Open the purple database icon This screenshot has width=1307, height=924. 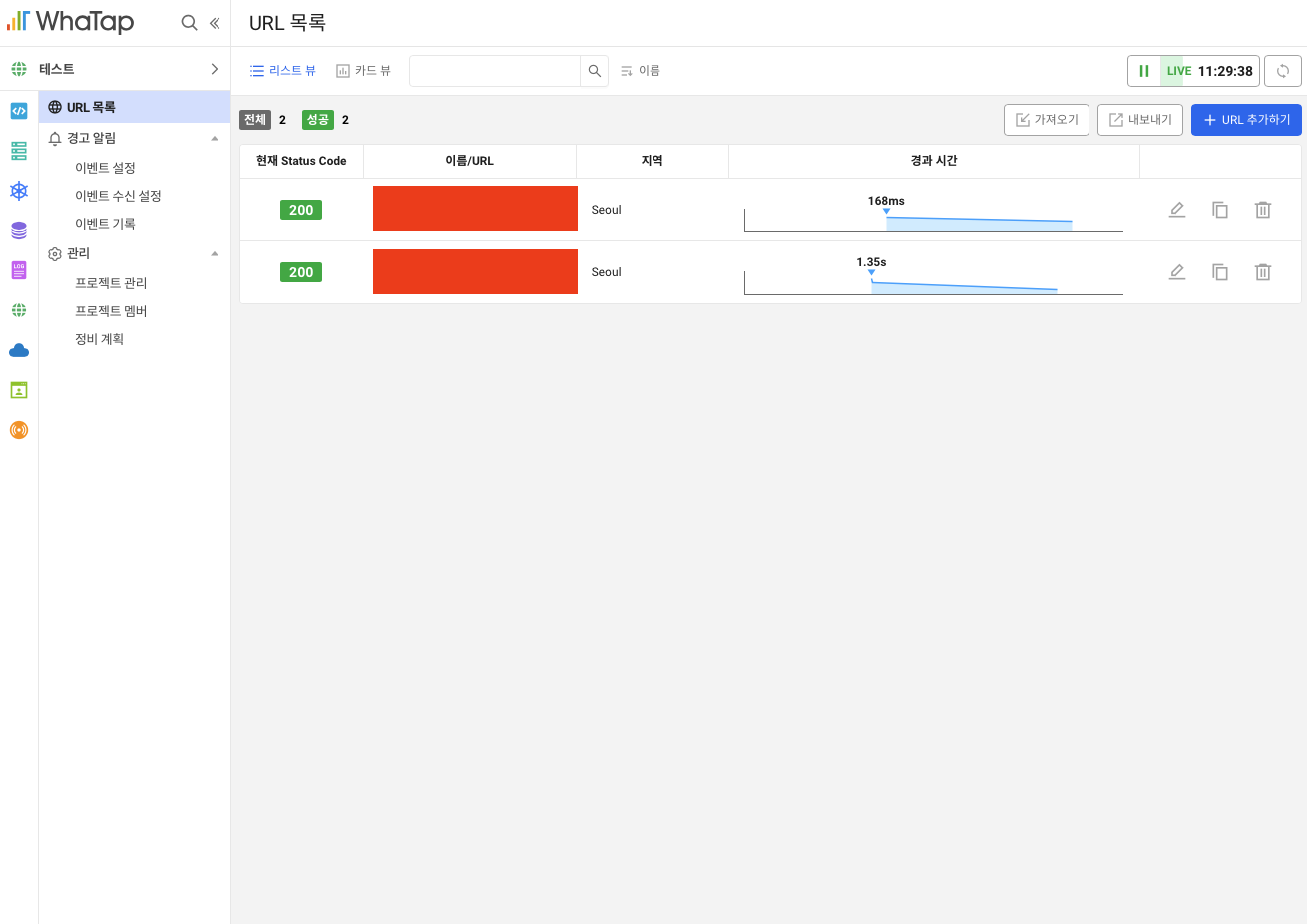click(19, 231)
